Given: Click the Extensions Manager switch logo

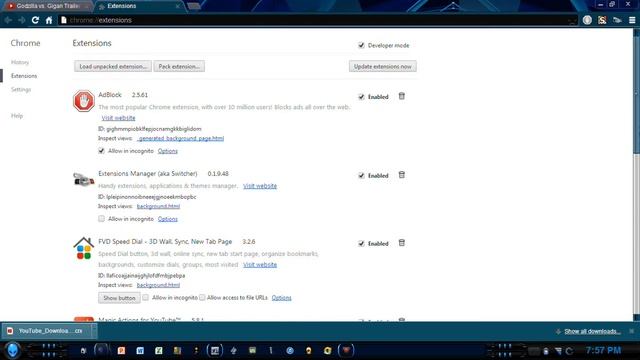Looking at the screenshot, I should tap(84, 179).
